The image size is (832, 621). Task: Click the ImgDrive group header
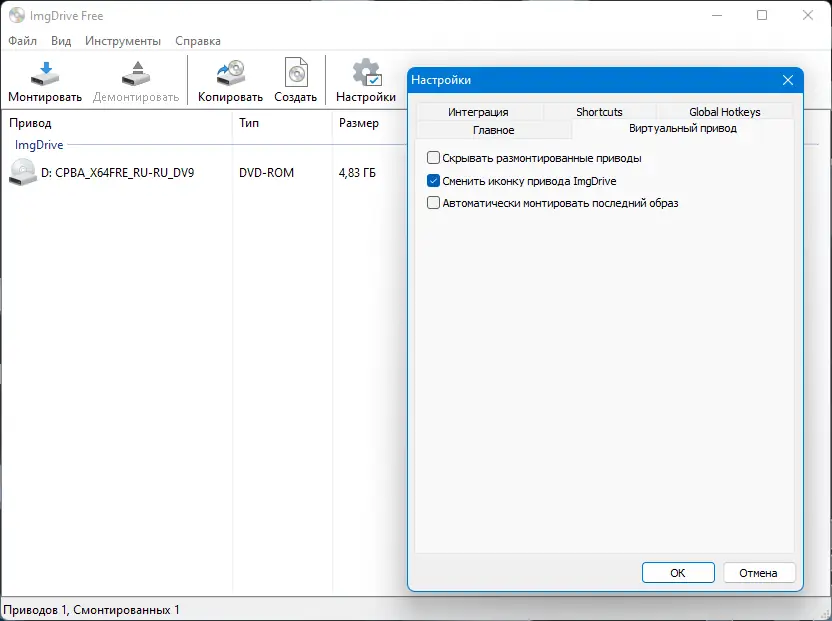pyautogui.click(x=39, y=145)
